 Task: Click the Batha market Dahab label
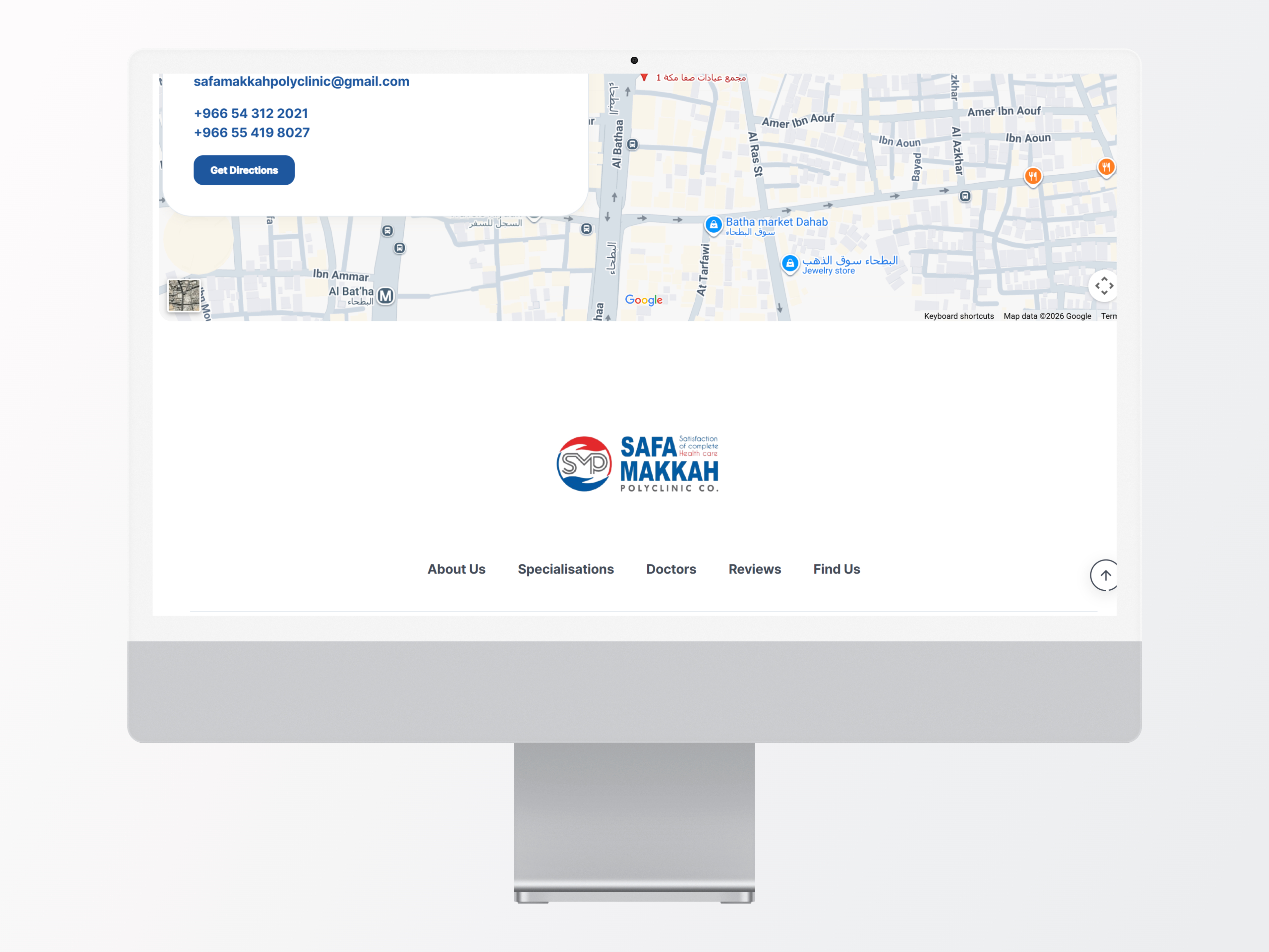(x=776, y=221)
